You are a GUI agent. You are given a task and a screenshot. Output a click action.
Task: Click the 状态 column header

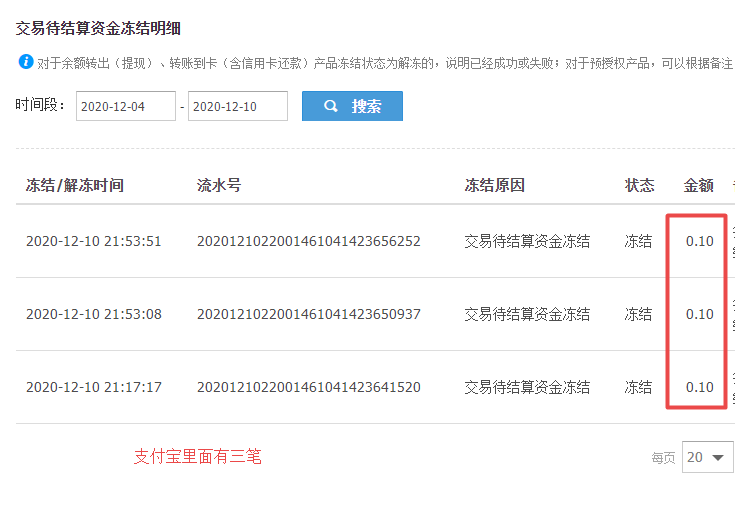639,185
